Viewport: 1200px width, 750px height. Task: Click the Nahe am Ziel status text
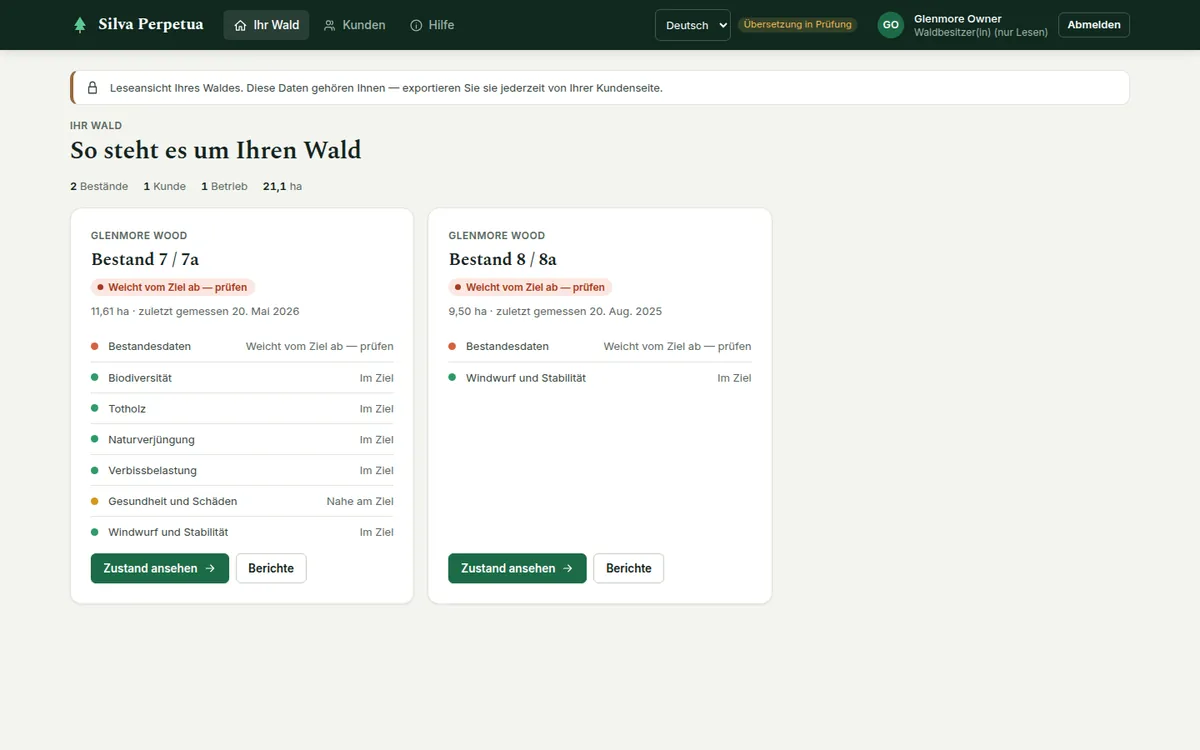click(x=360, y=502)
